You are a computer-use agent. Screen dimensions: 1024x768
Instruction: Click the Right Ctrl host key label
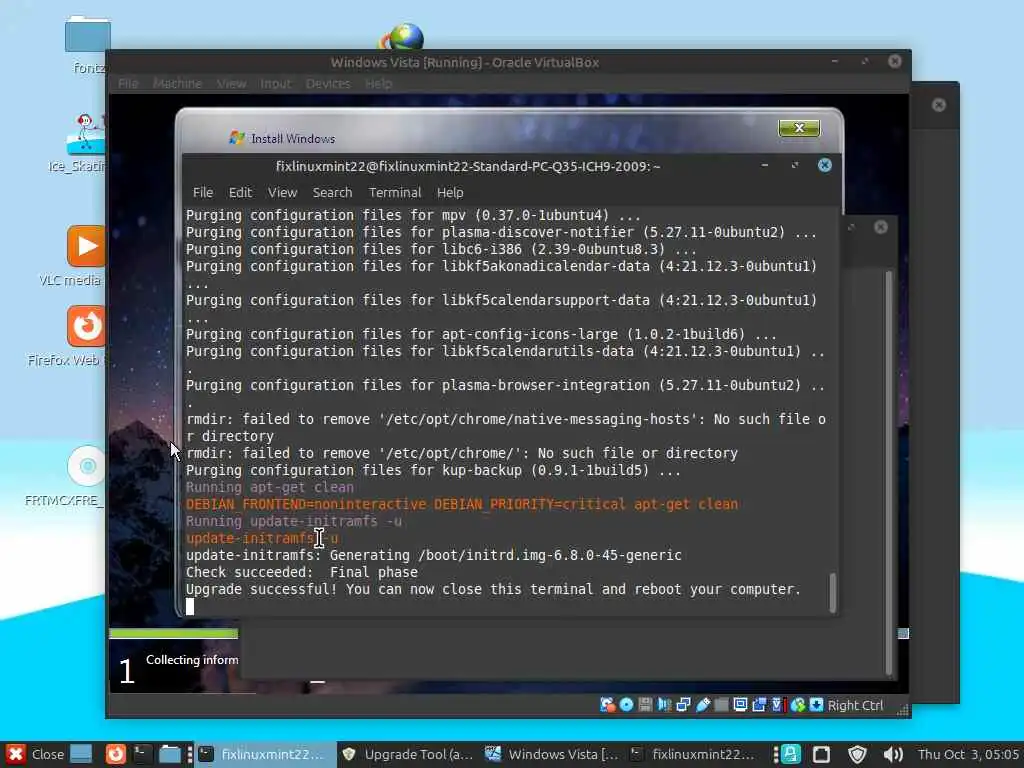point(856,705)
